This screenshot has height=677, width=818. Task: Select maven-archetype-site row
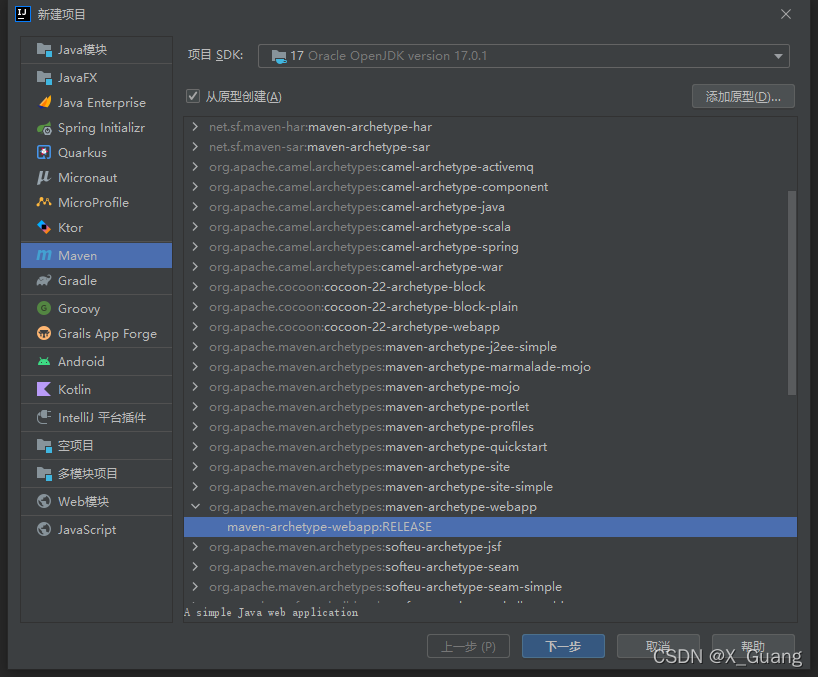click(x=490, y=467)
